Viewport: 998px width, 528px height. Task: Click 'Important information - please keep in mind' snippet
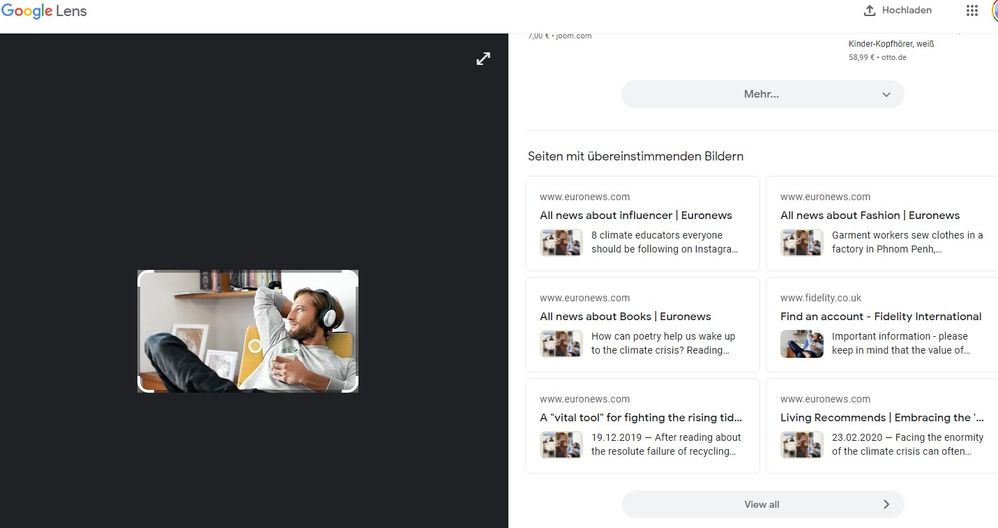click(901, 344)
